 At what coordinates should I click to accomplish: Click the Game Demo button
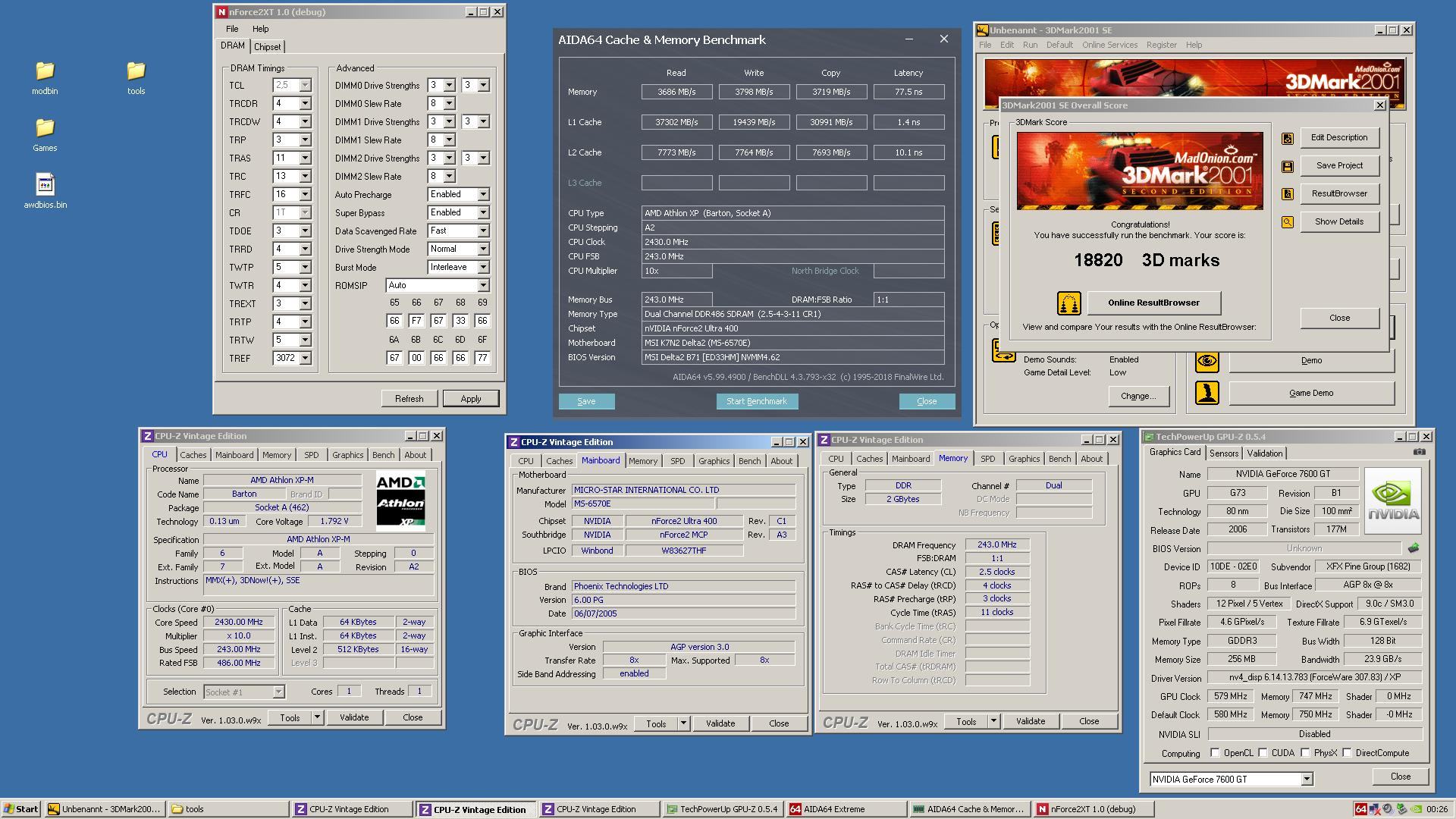[1311, 393]
